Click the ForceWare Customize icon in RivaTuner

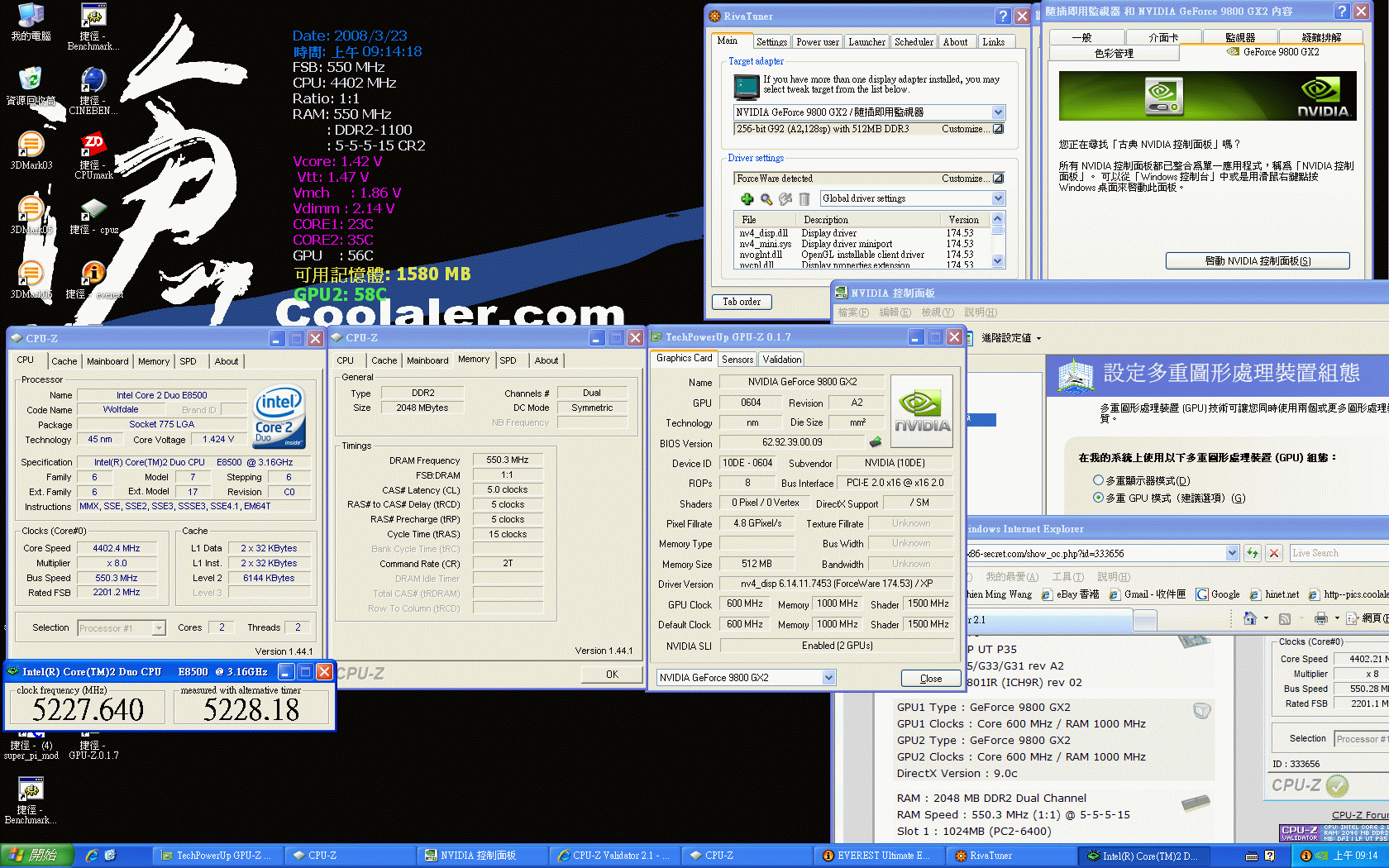(998, 179)
